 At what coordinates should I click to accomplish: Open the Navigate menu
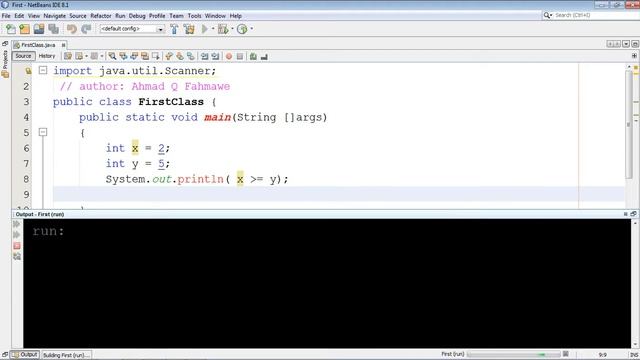(x=55, y=16)
